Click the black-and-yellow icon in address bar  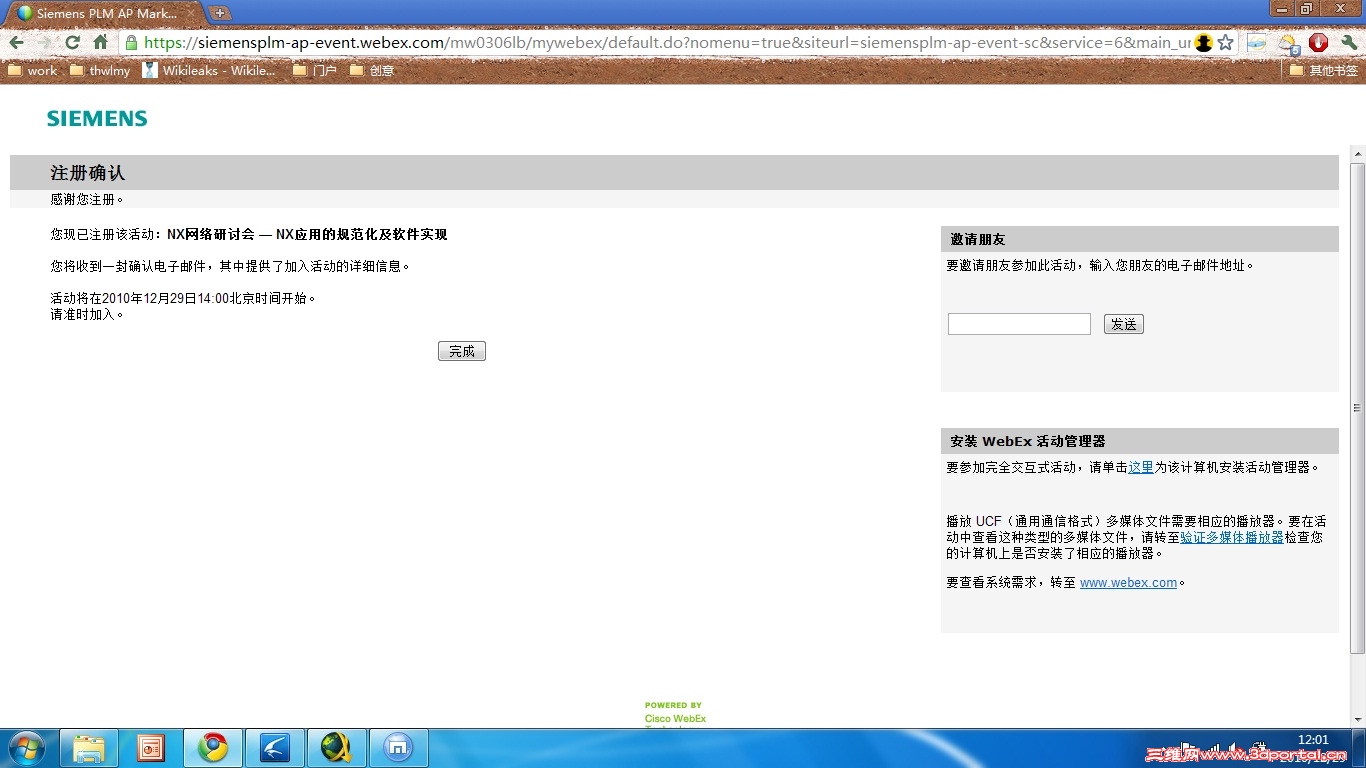[x=1204, y=43]
